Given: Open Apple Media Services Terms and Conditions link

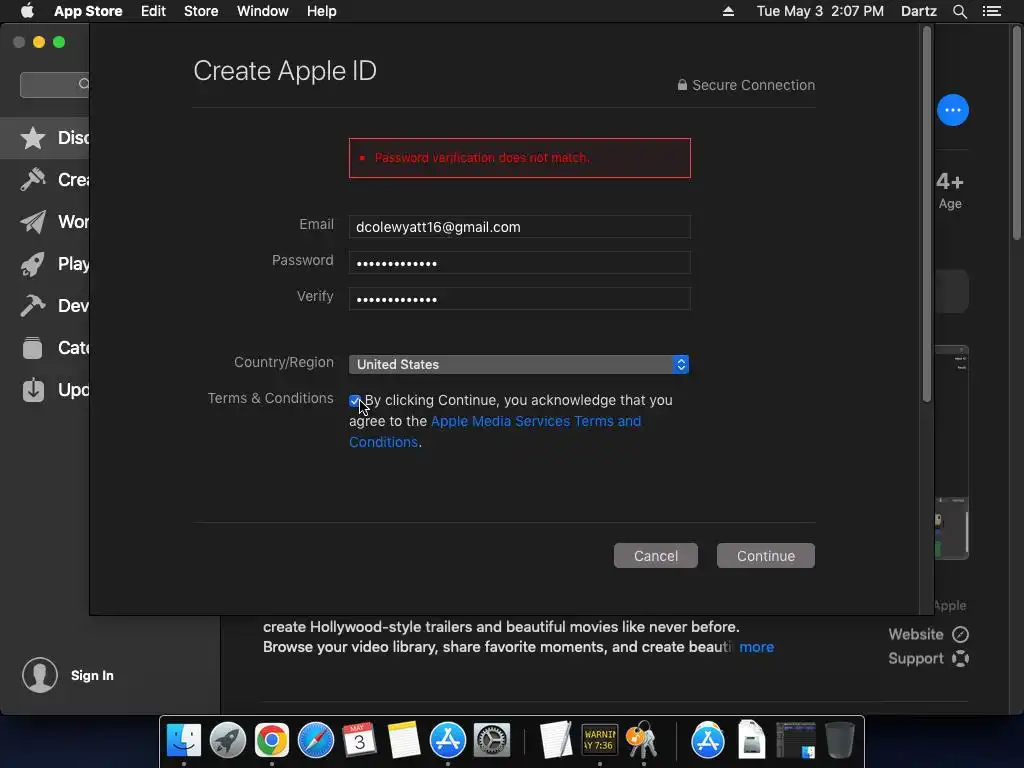Looking at the screenshot, I should coord(536,421).
